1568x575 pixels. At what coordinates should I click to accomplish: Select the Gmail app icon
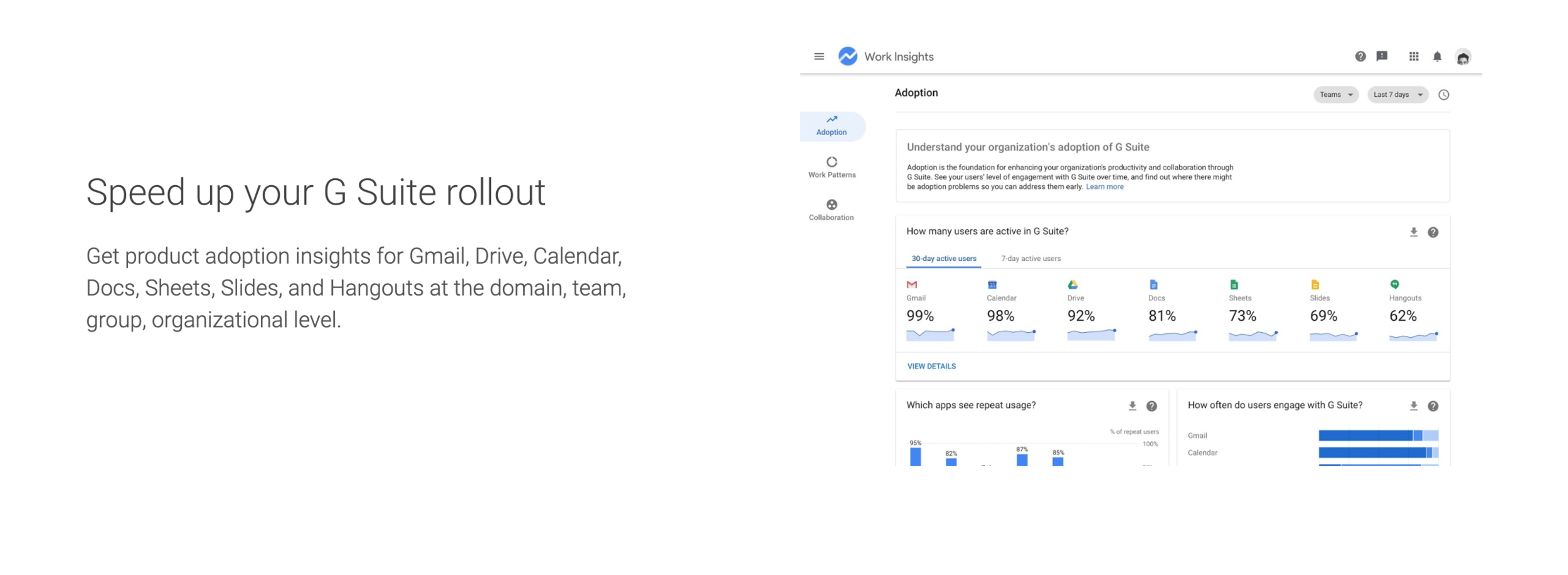[x=912, y=284]
